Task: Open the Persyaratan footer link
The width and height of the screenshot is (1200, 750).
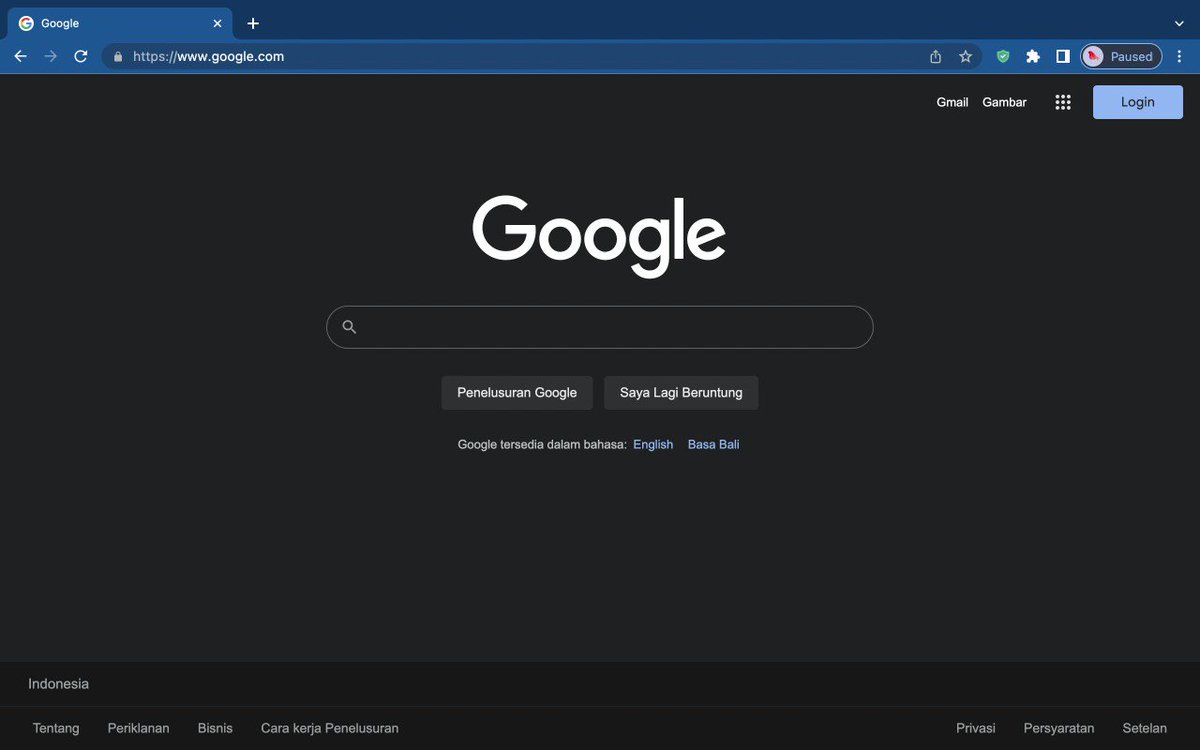Action: [1059, 728]
